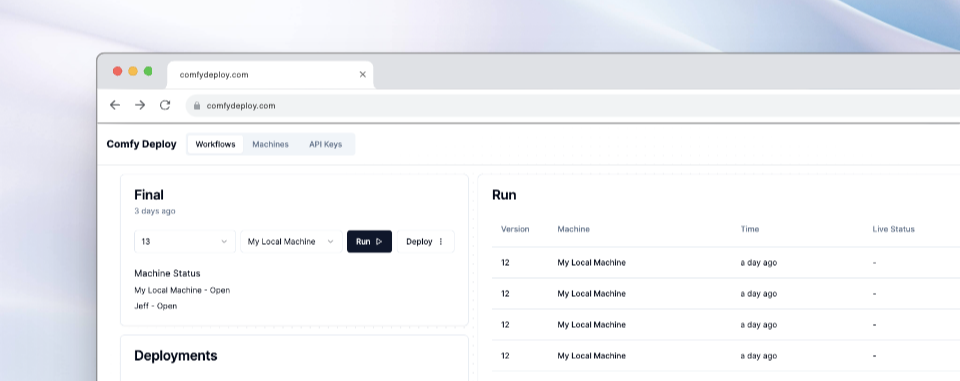This screenshot has height=381, width=960.
Task: Expand the My Local Machine dropdown
Action: coord(291,241)
